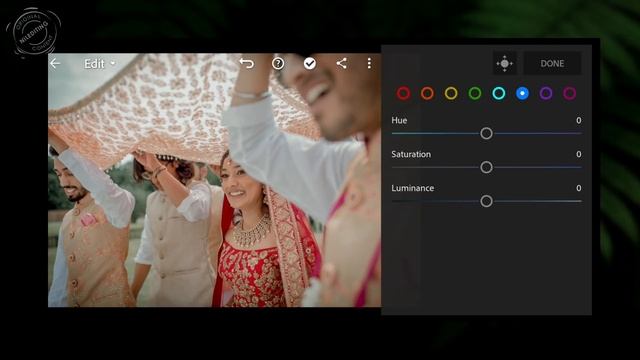Click the Saturation slider handle
Image resolution: width=640 pixels, height=360 pixels.
click(x=486, y=167)
